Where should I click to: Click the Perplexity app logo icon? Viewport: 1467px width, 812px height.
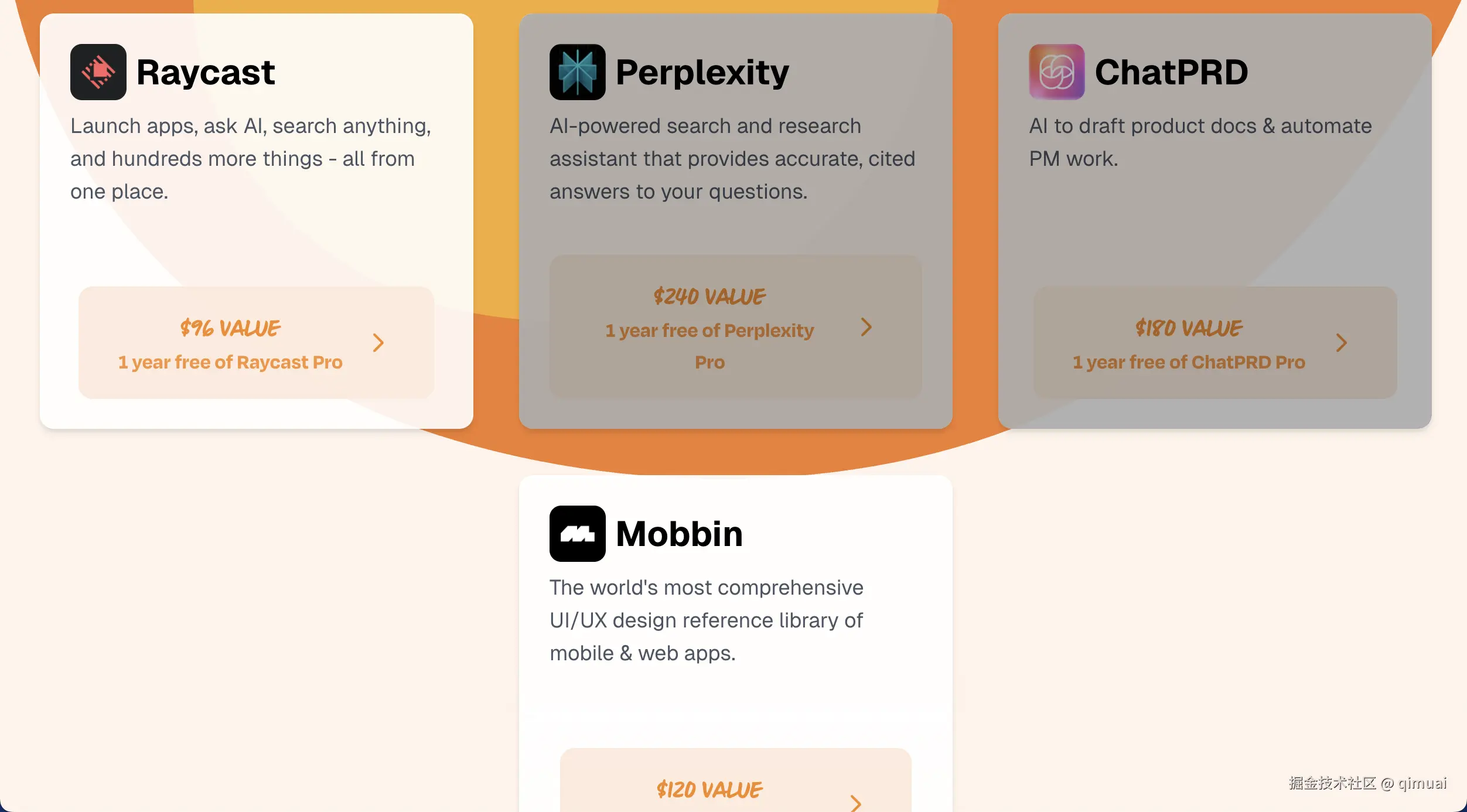pyautogui.click(x=577, y=72)
